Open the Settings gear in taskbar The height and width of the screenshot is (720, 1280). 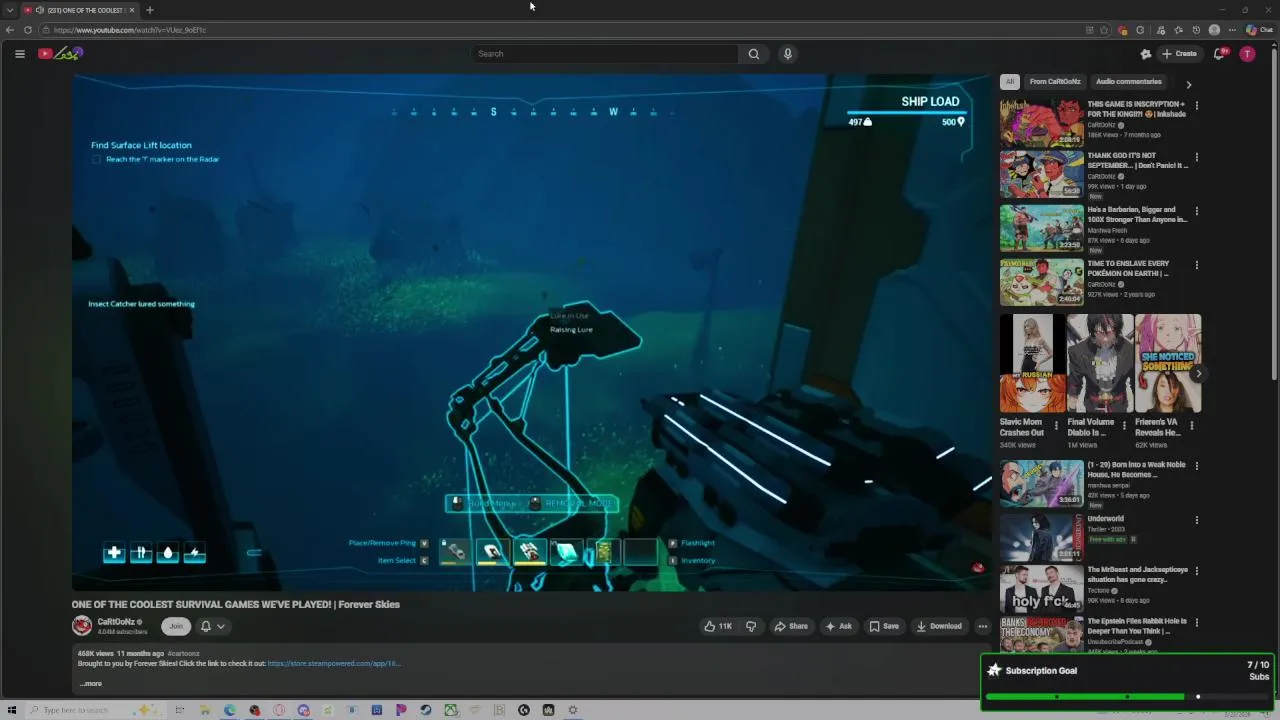[x=573, y=710]
